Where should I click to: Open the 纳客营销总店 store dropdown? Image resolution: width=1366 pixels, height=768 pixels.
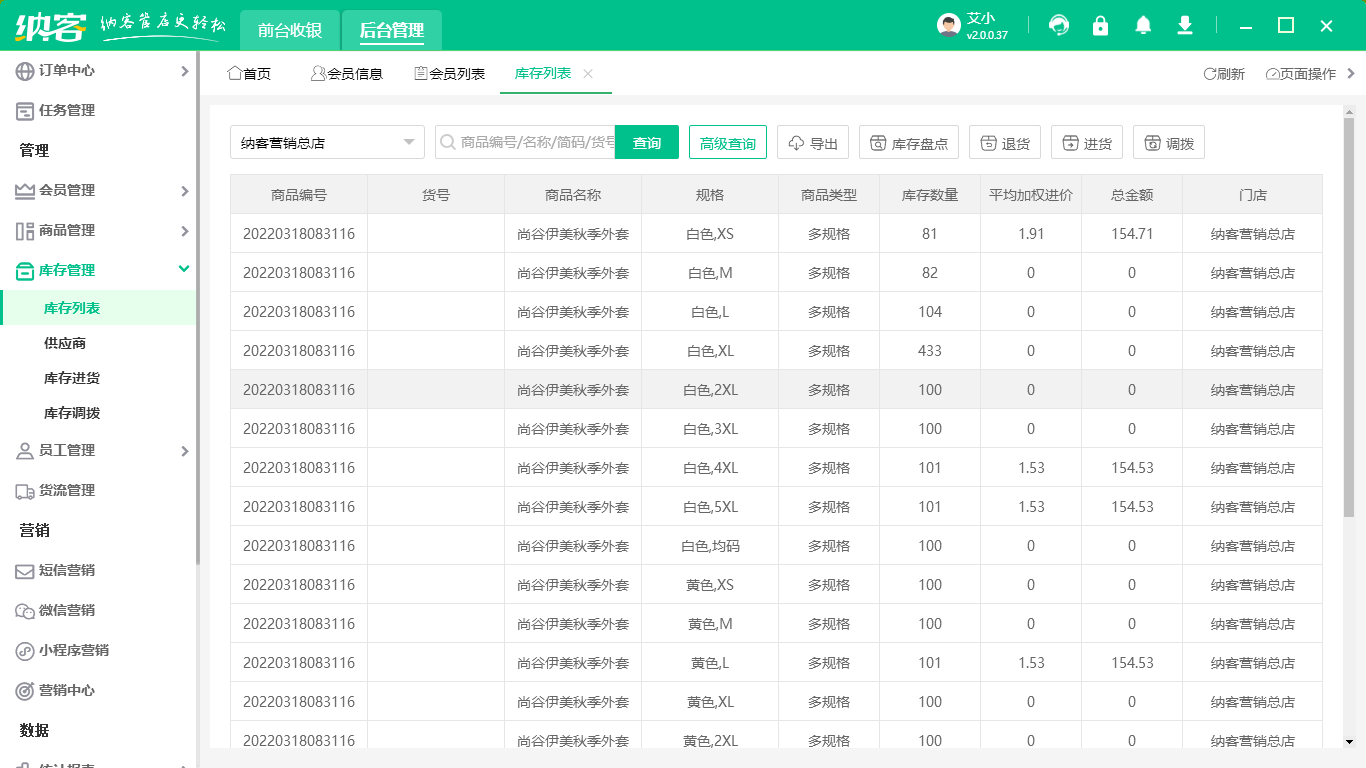click(327, 143)
